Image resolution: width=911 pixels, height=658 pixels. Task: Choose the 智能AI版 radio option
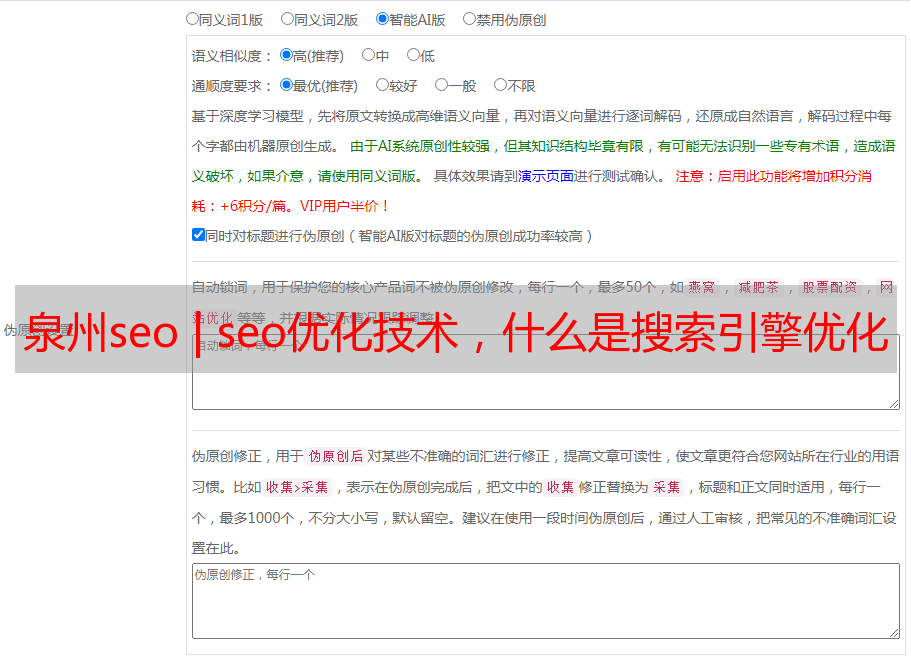(x=382, y=19)
